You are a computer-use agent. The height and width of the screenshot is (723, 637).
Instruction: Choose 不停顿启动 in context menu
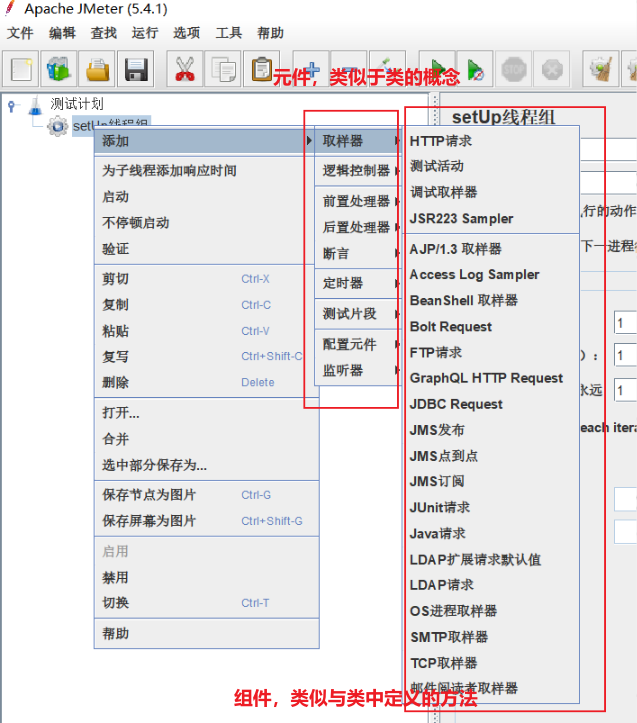click(204, 223)
